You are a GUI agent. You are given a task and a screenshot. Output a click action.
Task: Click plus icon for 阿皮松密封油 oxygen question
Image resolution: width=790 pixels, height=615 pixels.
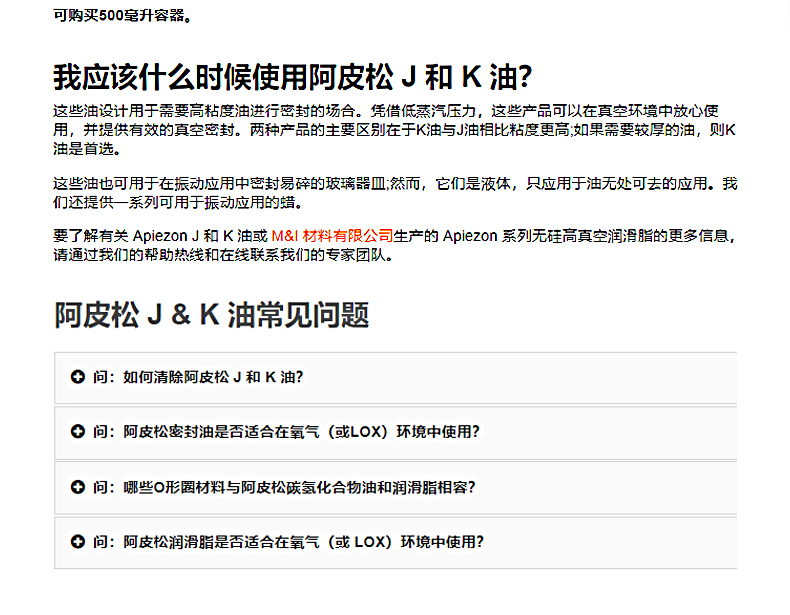(78, 432)
